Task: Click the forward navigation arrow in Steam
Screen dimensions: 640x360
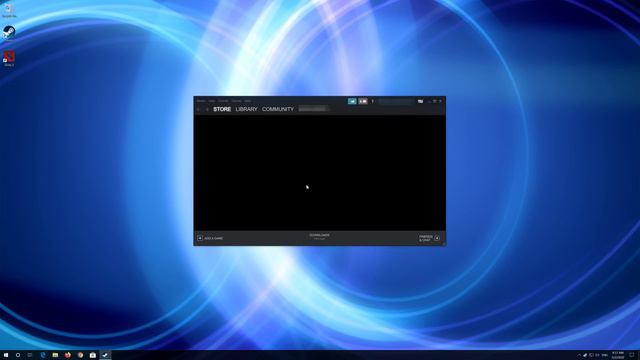Action: point(207,109)
